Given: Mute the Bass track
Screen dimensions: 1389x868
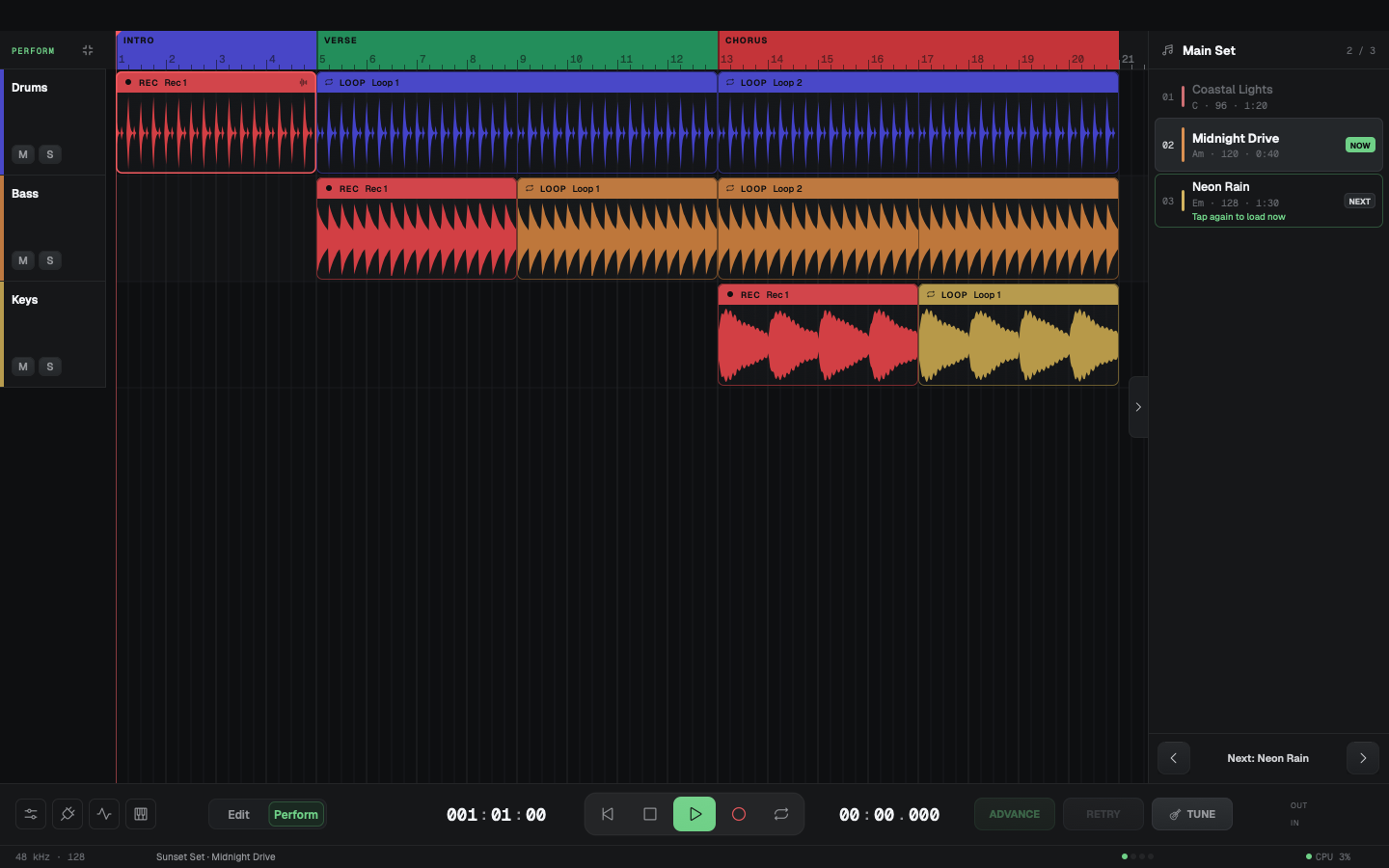Looking at the screenshot, I should pyautogui.click(x=23, y=260).
